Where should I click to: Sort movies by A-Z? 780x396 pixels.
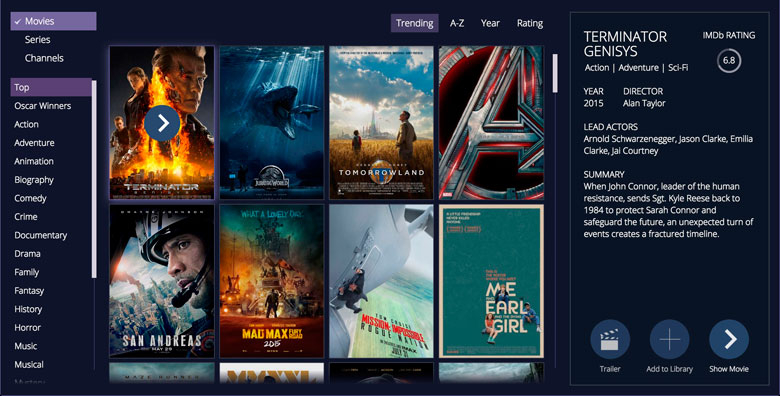457,23
